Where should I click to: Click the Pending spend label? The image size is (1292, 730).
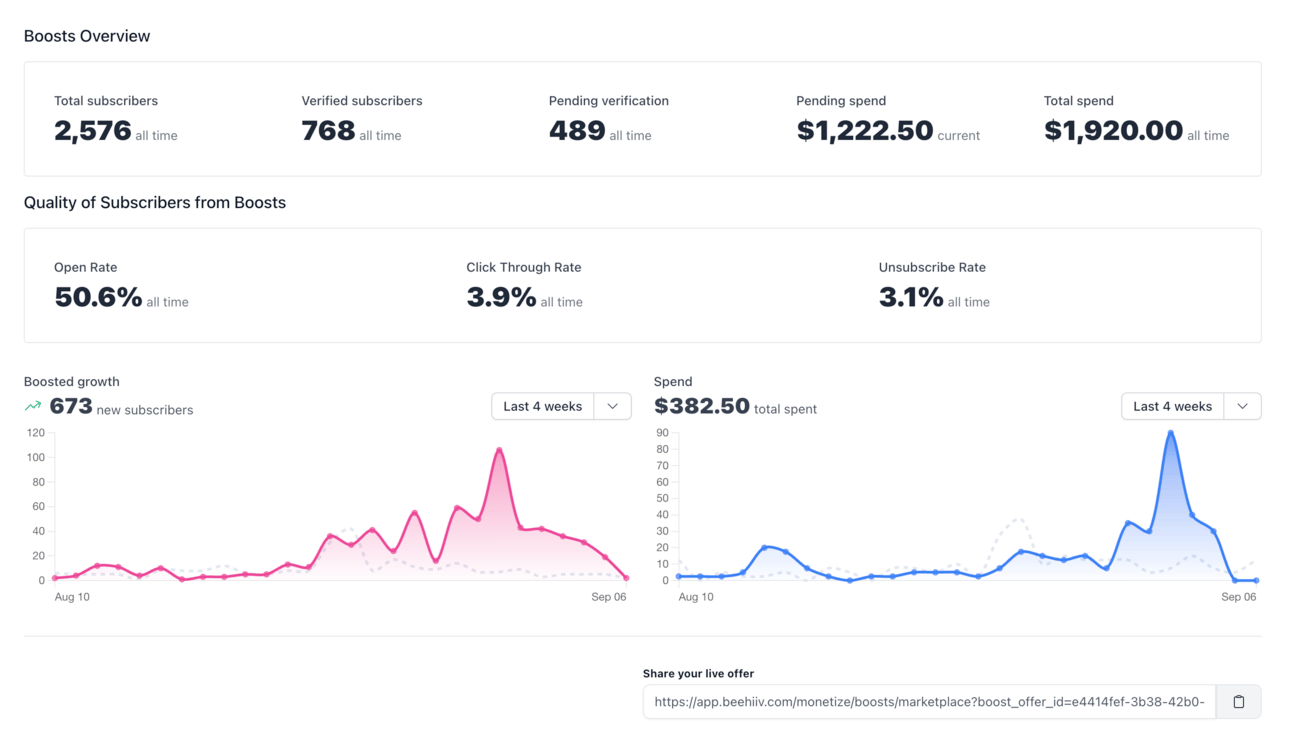[x=841, y=101]
